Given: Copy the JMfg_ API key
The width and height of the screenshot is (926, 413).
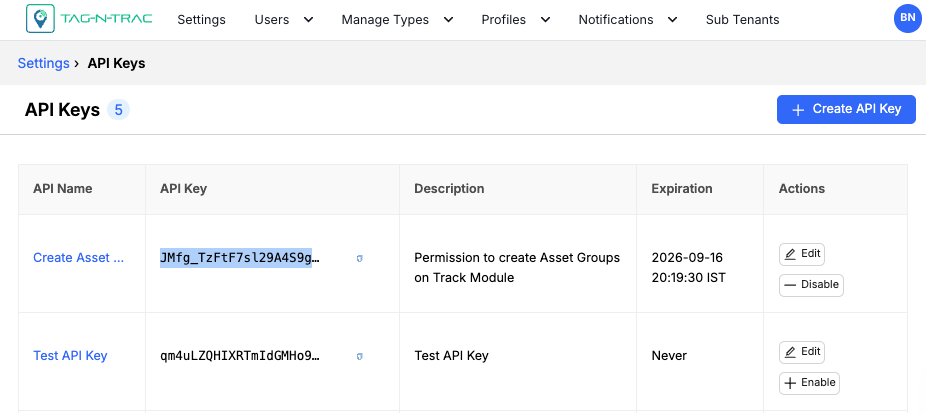Looking at the screenshot, I should 359,258.
